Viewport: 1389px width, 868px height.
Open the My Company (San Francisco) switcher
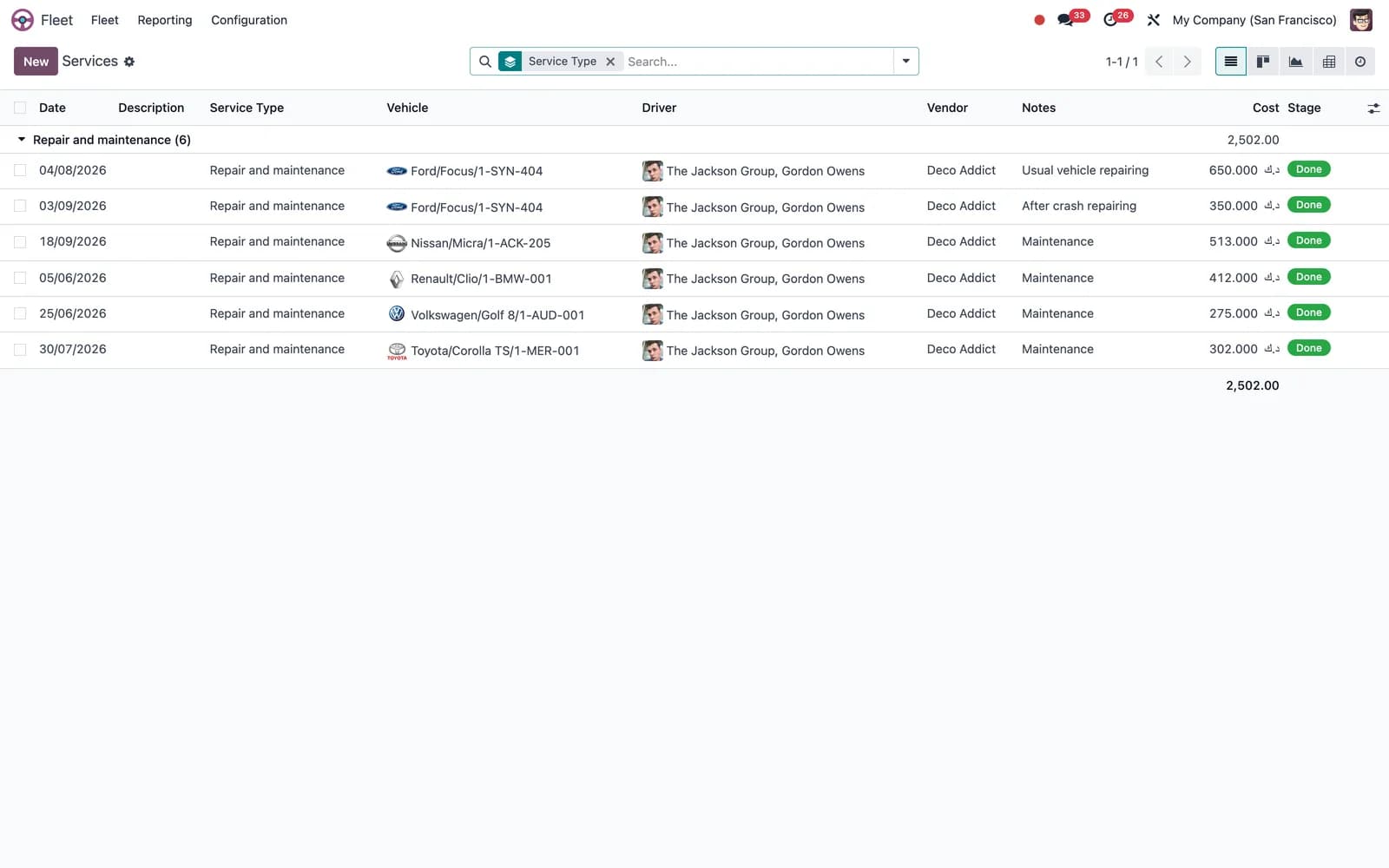[1254, 20]
